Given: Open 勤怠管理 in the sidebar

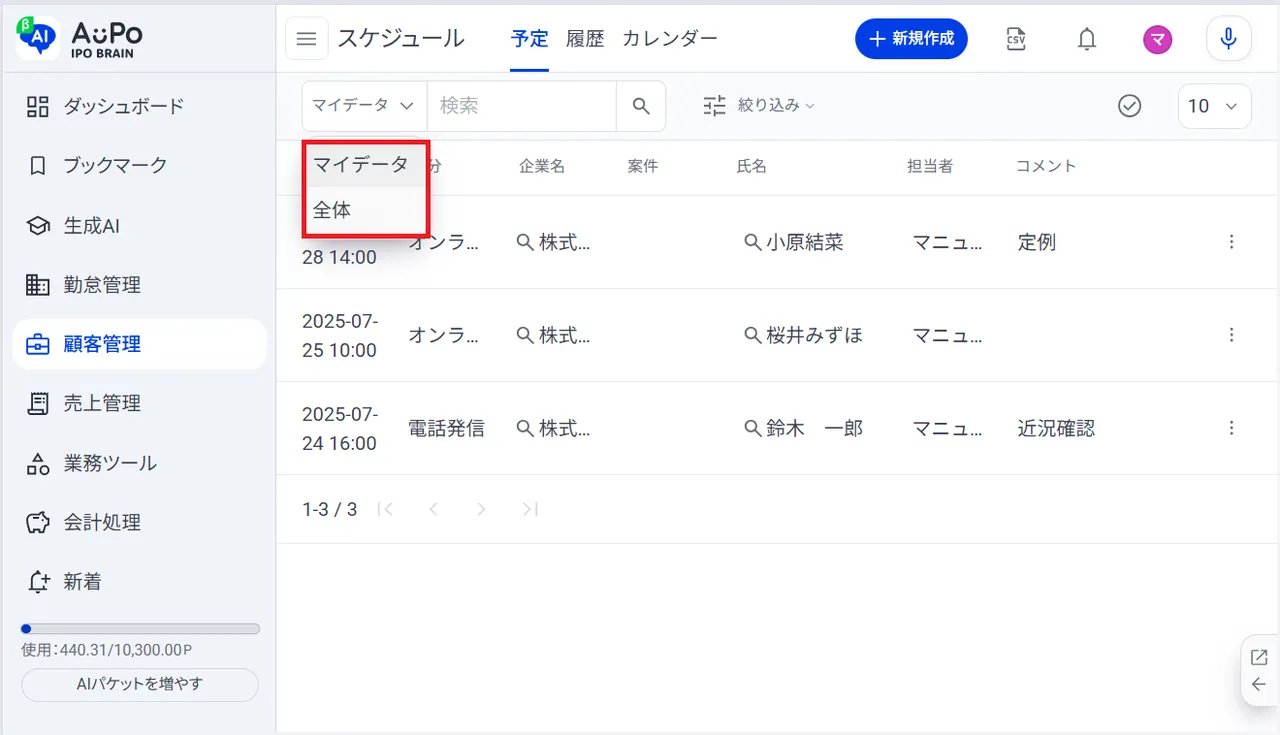Looking at the screenshot, I should (x=139, y=285).
